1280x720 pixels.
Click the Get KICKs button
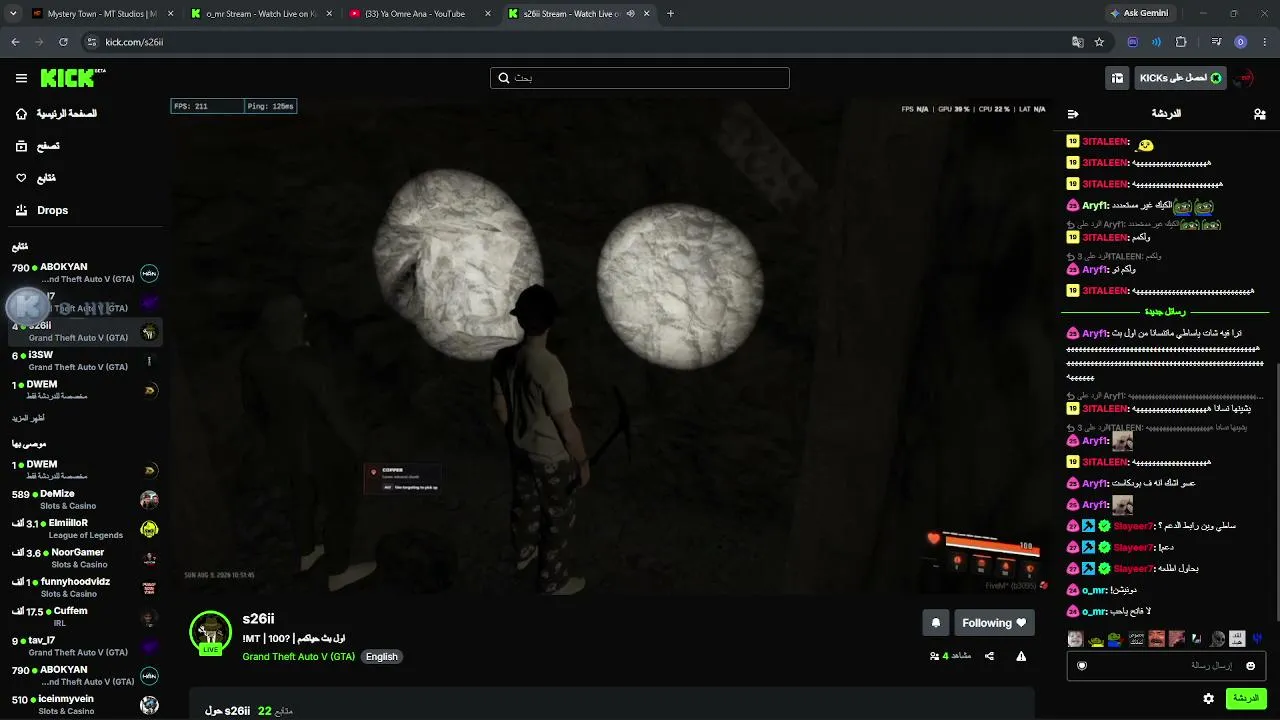(x=1180, y=78)
